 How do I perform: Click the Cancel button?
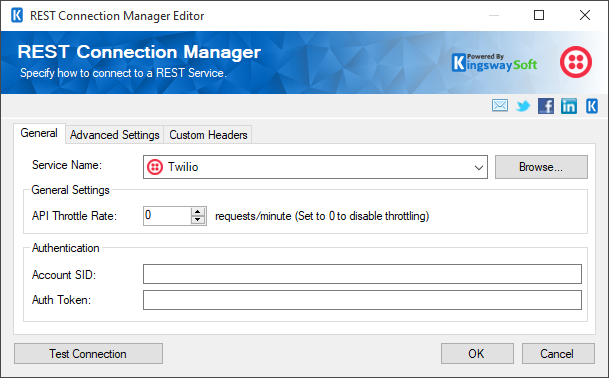[558, 354]
